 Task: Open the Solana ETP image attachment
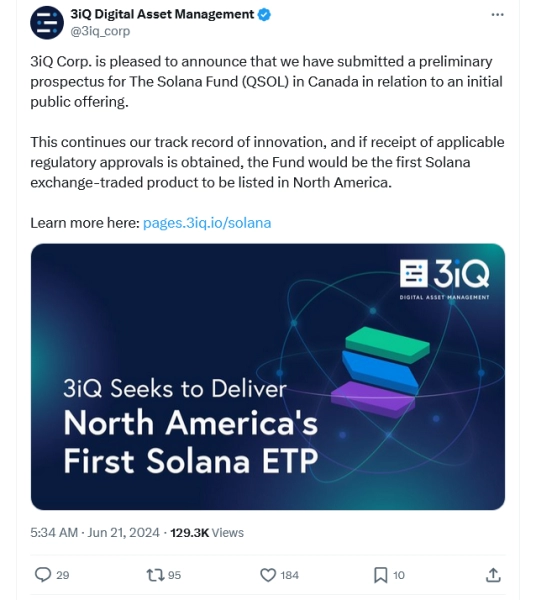pyautogui.click(x=268, y=377)
